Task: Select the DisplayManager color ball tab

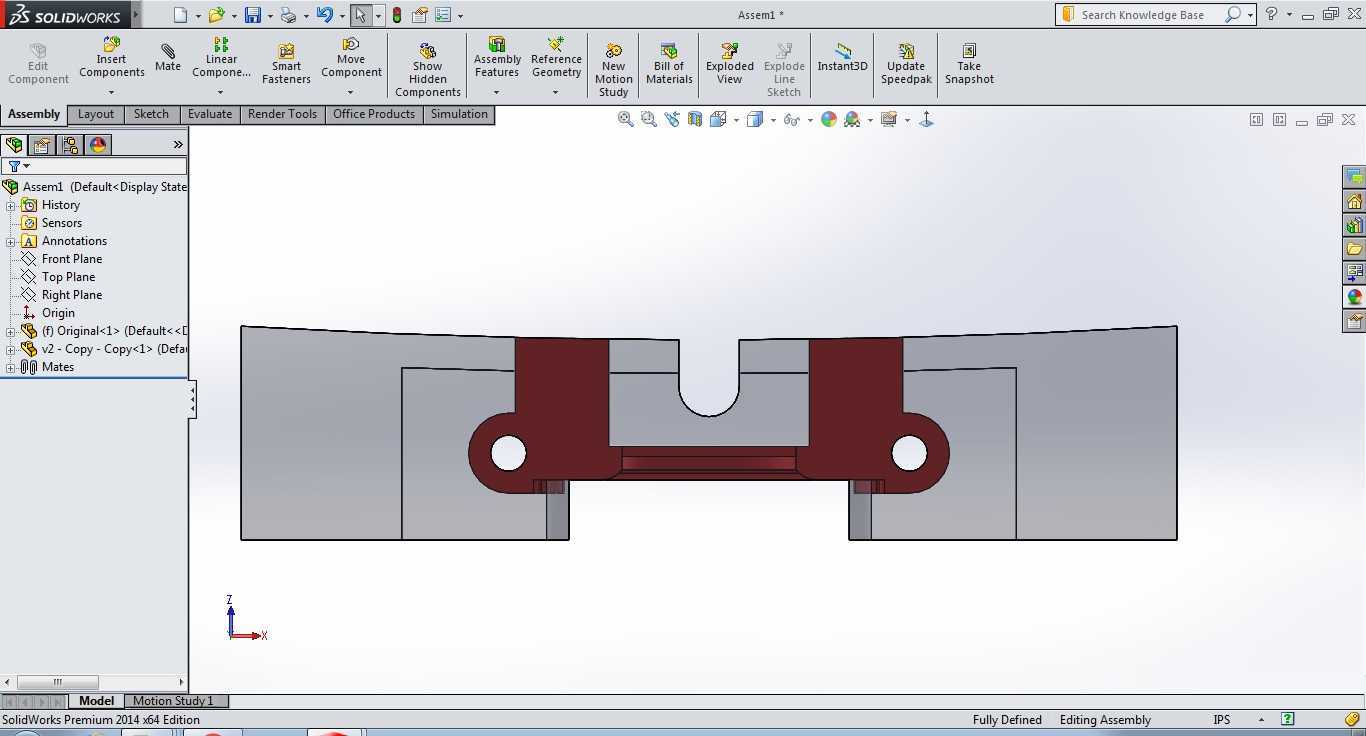Action: coord(98,145)
